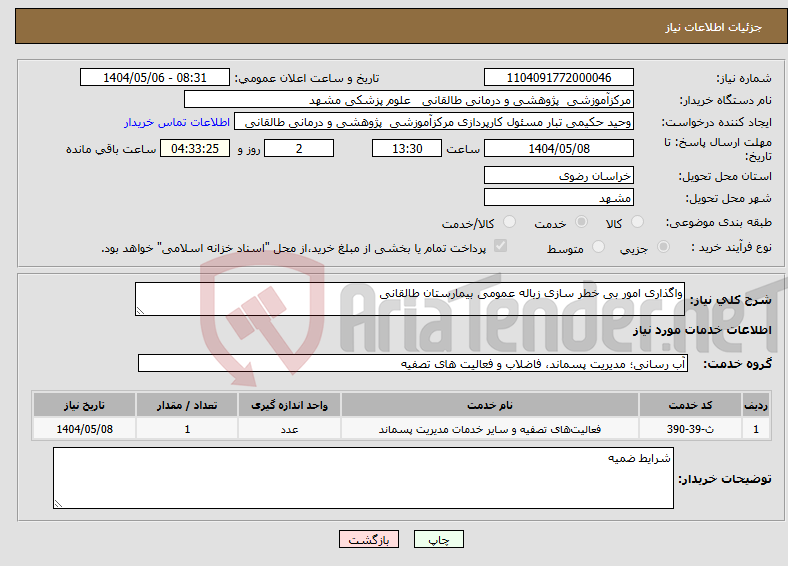
Task: Click the resize handle of شرح کلی نیاز box
Action: [140, 311]
